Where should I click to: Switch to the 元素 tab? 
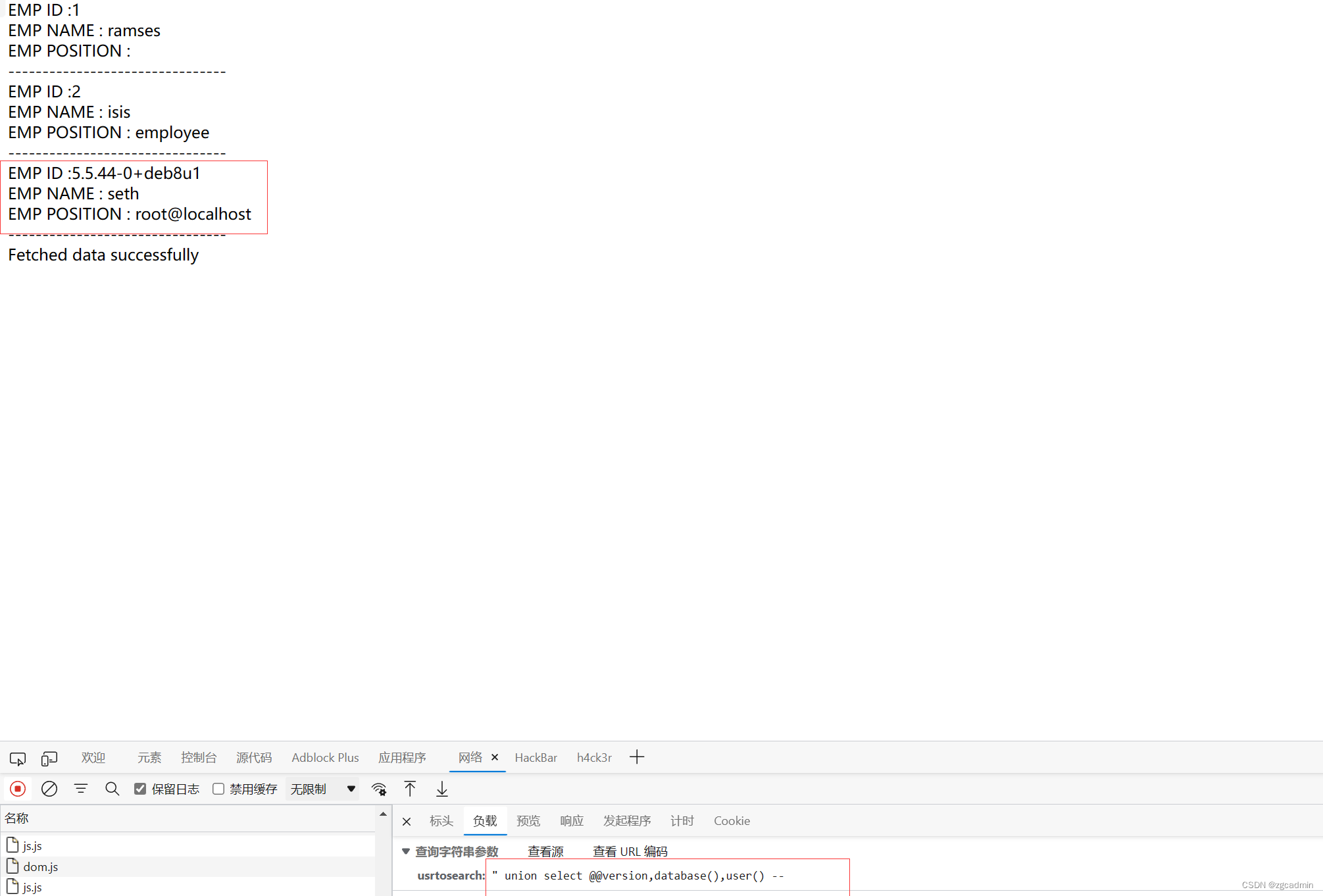click(x=149, y=757)
